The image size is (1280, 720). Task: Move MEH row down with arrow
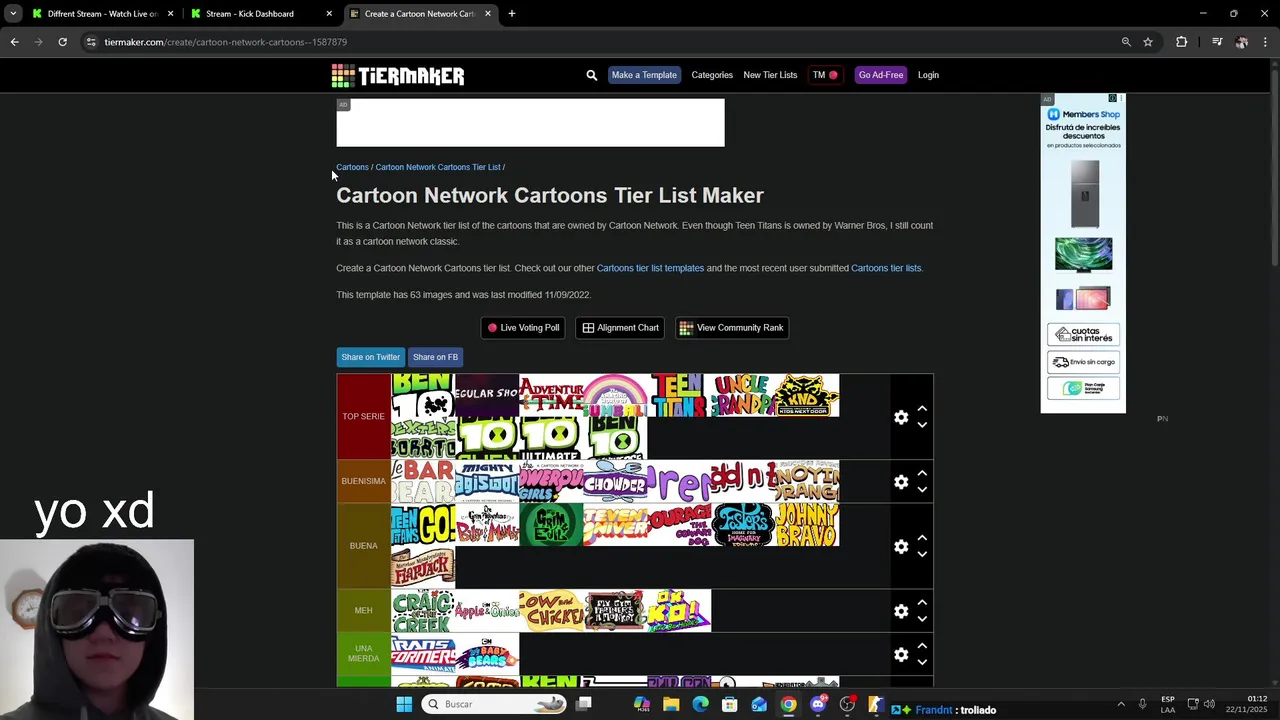[x=922, y=619]
